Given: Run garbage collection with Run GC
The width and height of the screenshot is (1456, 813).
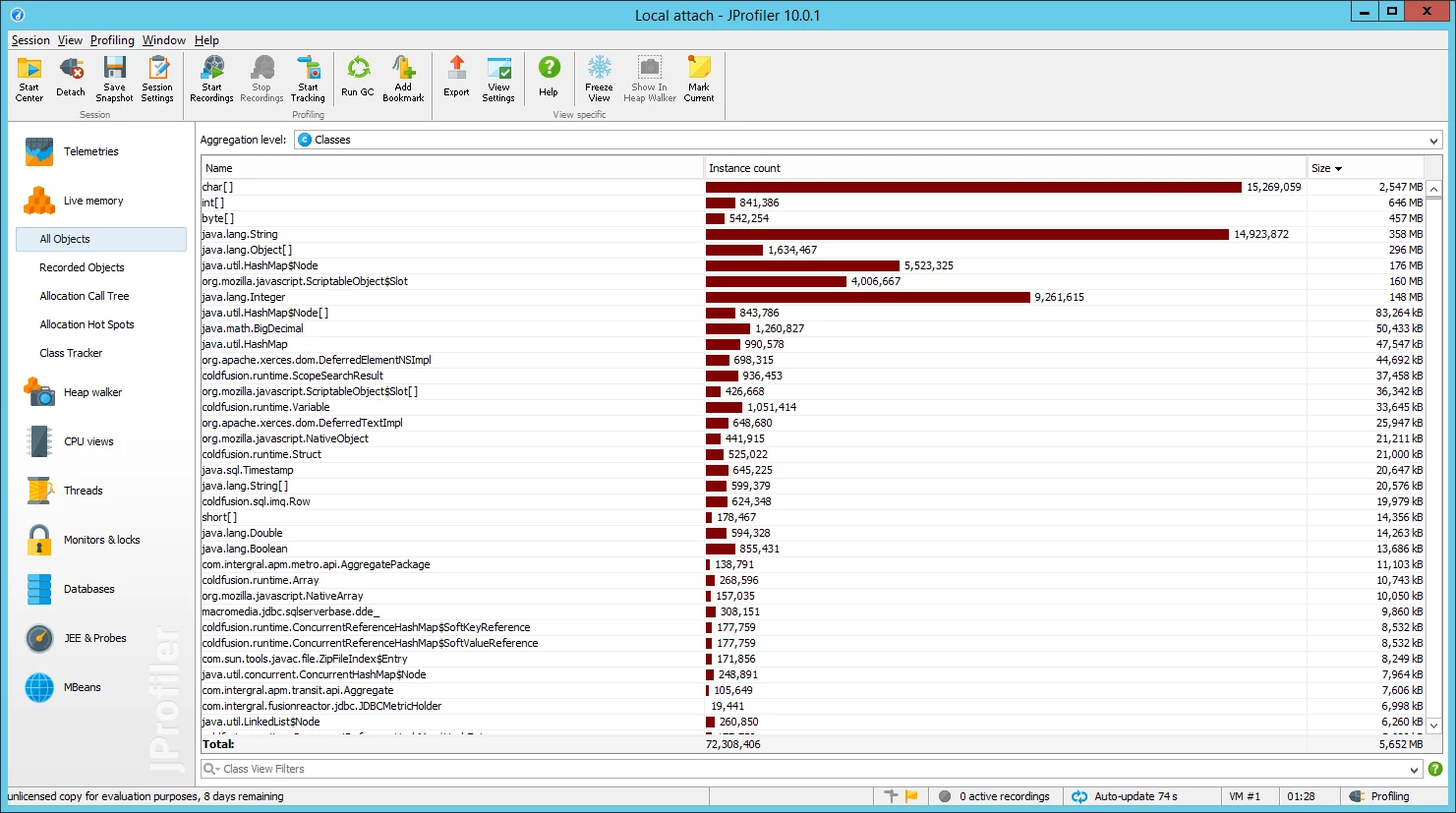Looking at the screenshot, I should pyautogui.click(x=358, y=79).
